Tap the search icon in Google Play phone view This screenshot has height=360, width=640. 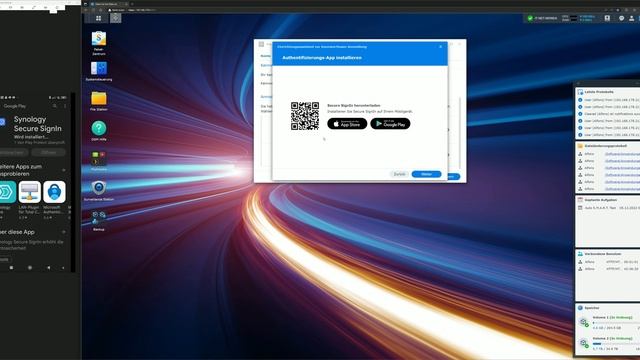pyautogui.click(x=55, y=106)
